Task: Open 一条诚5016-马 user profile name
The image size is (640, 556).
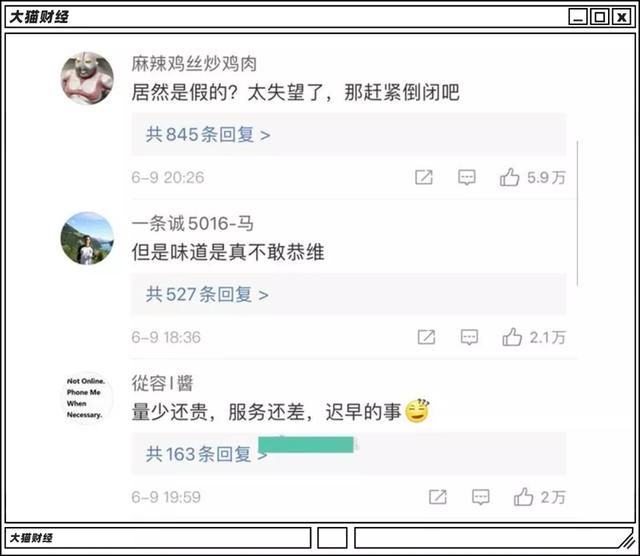Action: coord(193,223)
